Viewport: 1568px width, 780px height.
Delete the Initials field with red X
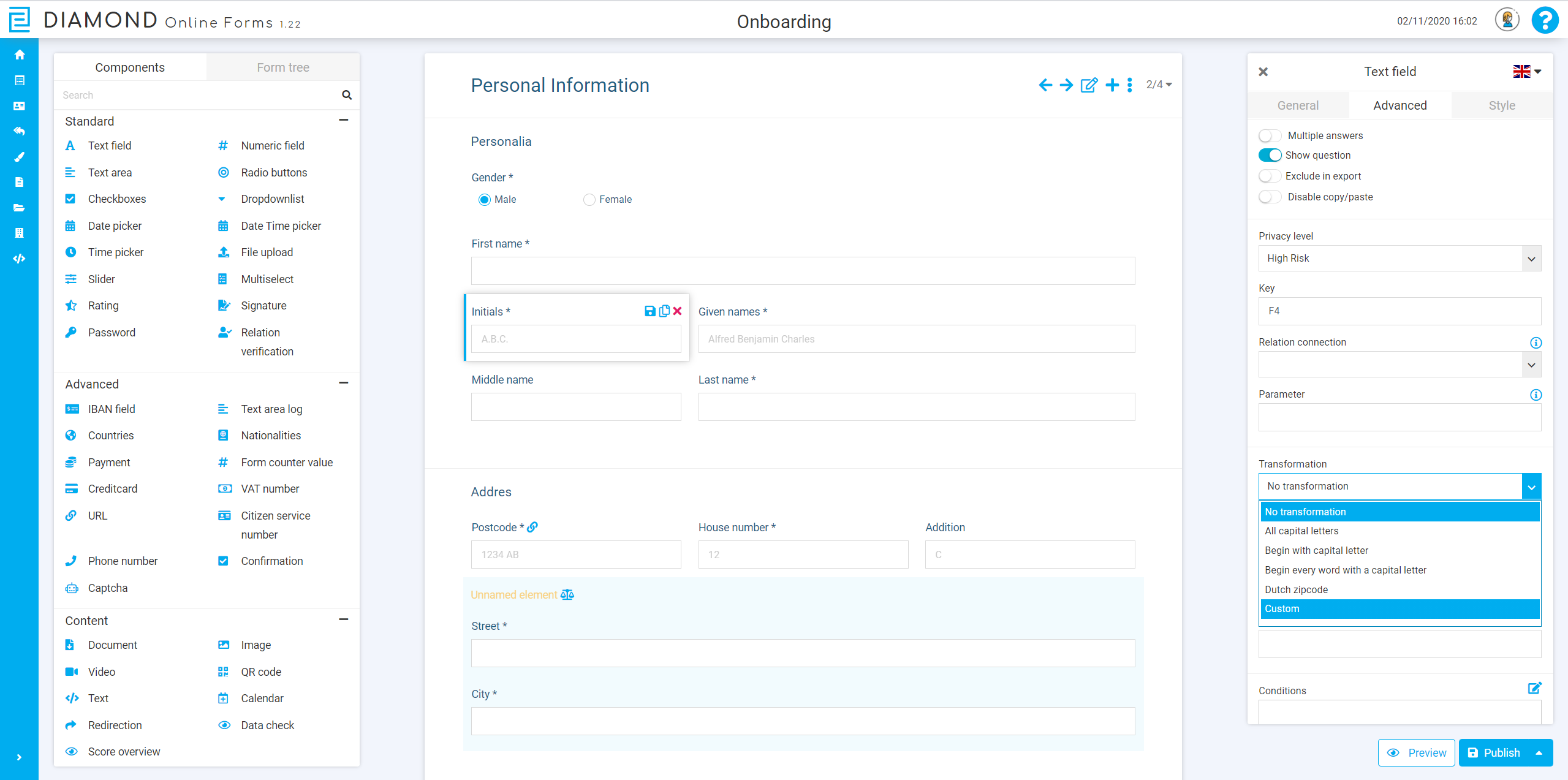coord(678,311)
